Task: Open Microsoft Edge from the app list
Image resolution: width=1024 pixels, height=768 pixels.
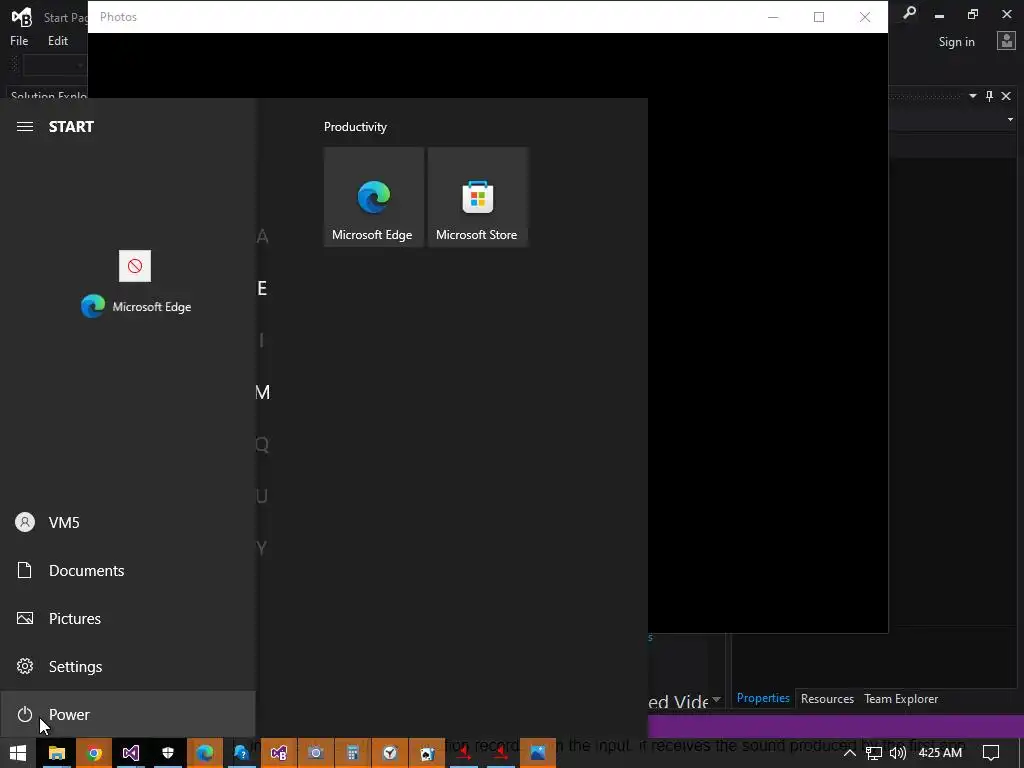Action: [136, 306]
